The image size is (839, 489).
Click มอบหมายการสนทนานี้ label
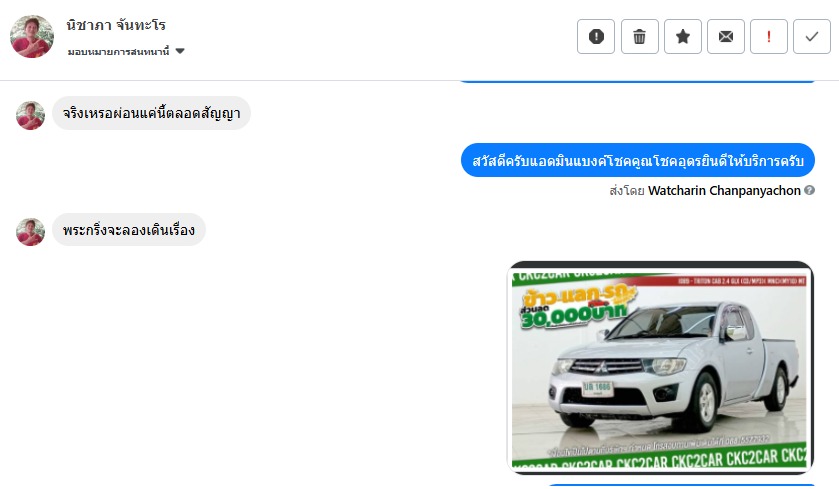pos(118,51)
